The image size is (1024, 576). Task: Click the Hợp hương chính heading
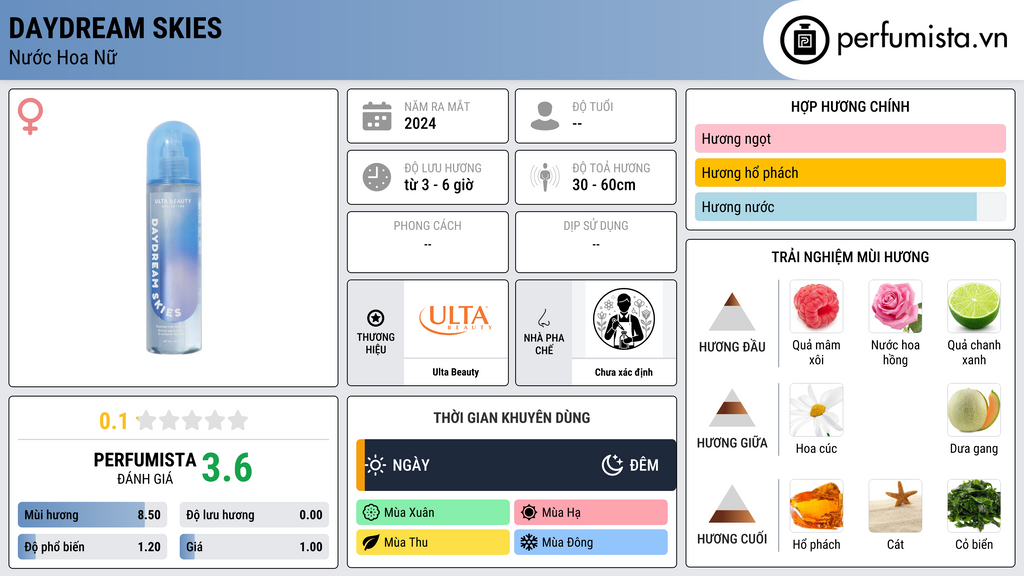tap(850, 106)
